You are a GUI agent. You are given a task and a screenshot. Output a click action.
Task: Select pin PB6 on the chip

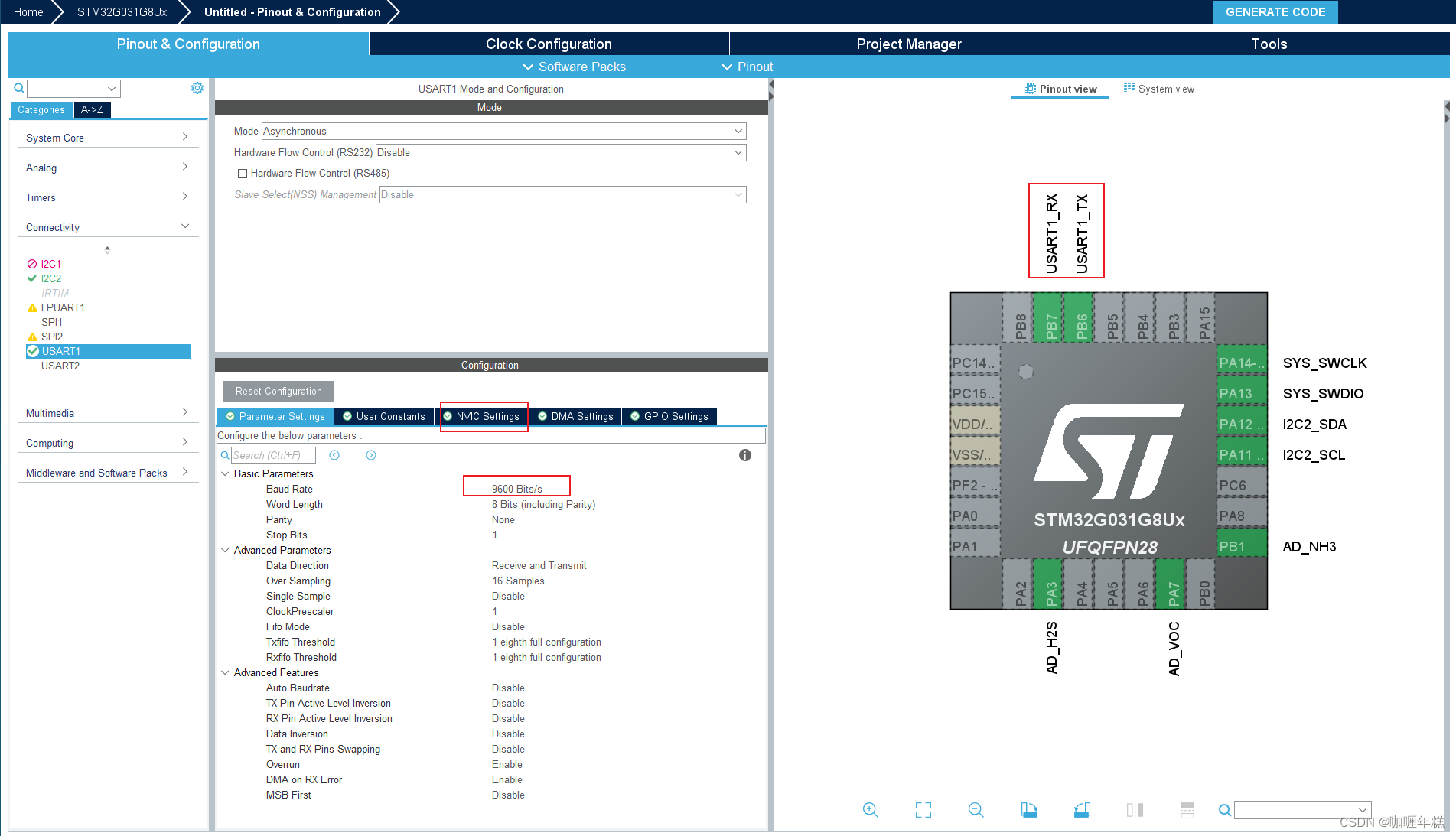(x=1078, y=318)
